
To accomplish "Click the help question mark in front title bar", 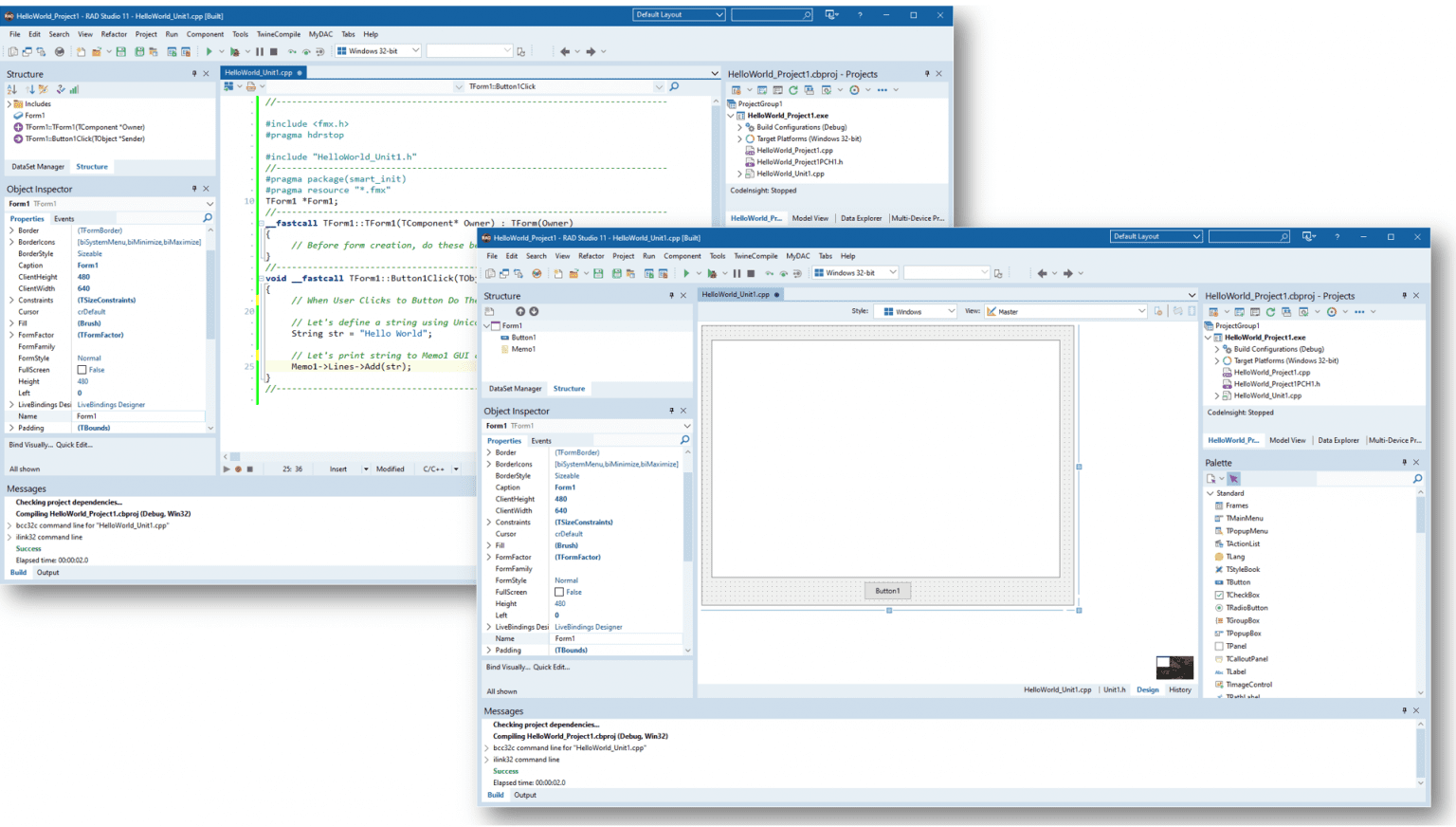I will (x=1337, y=236).
